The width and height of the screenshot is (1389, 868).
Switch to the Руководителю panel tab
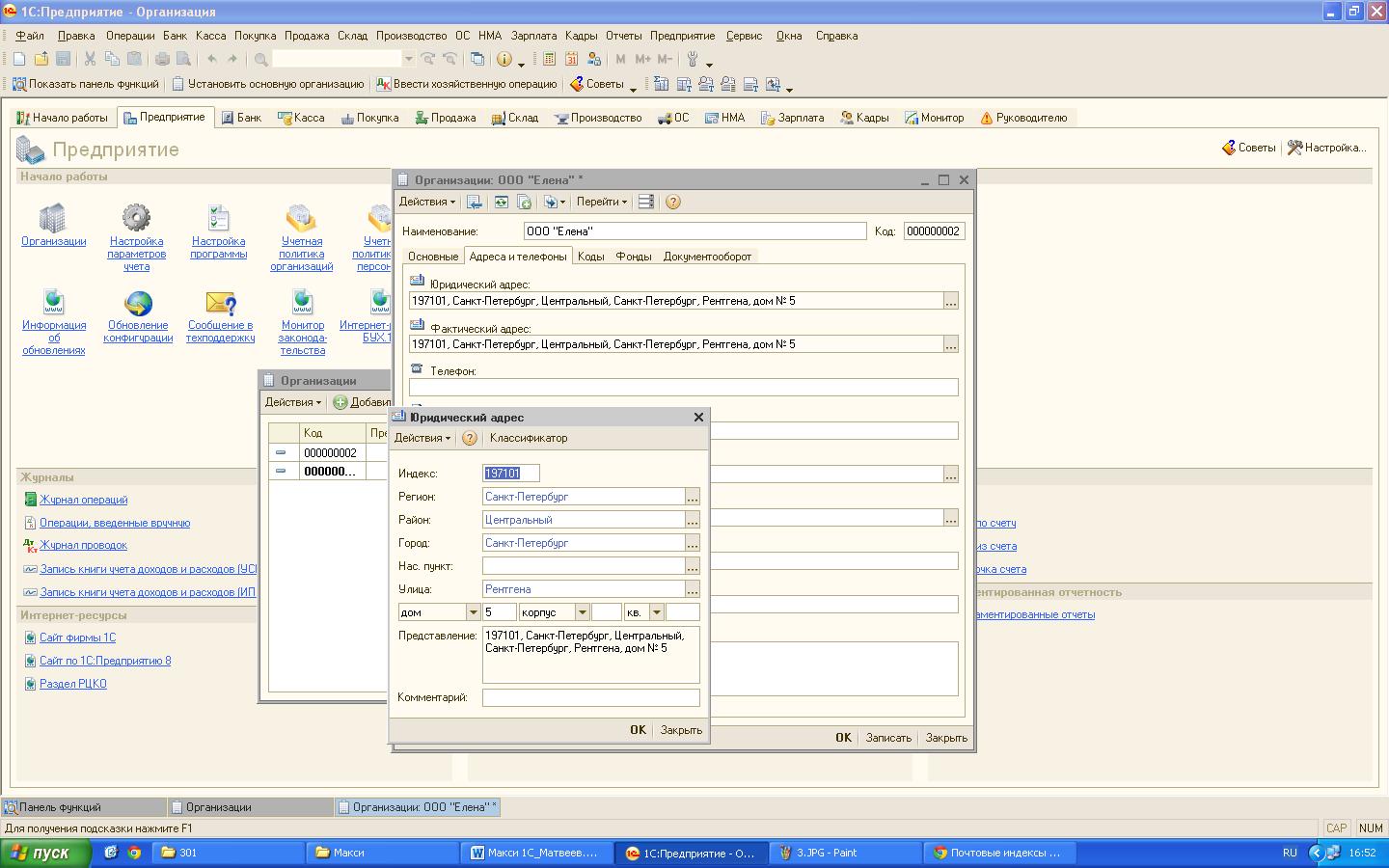pos(1023,118)
